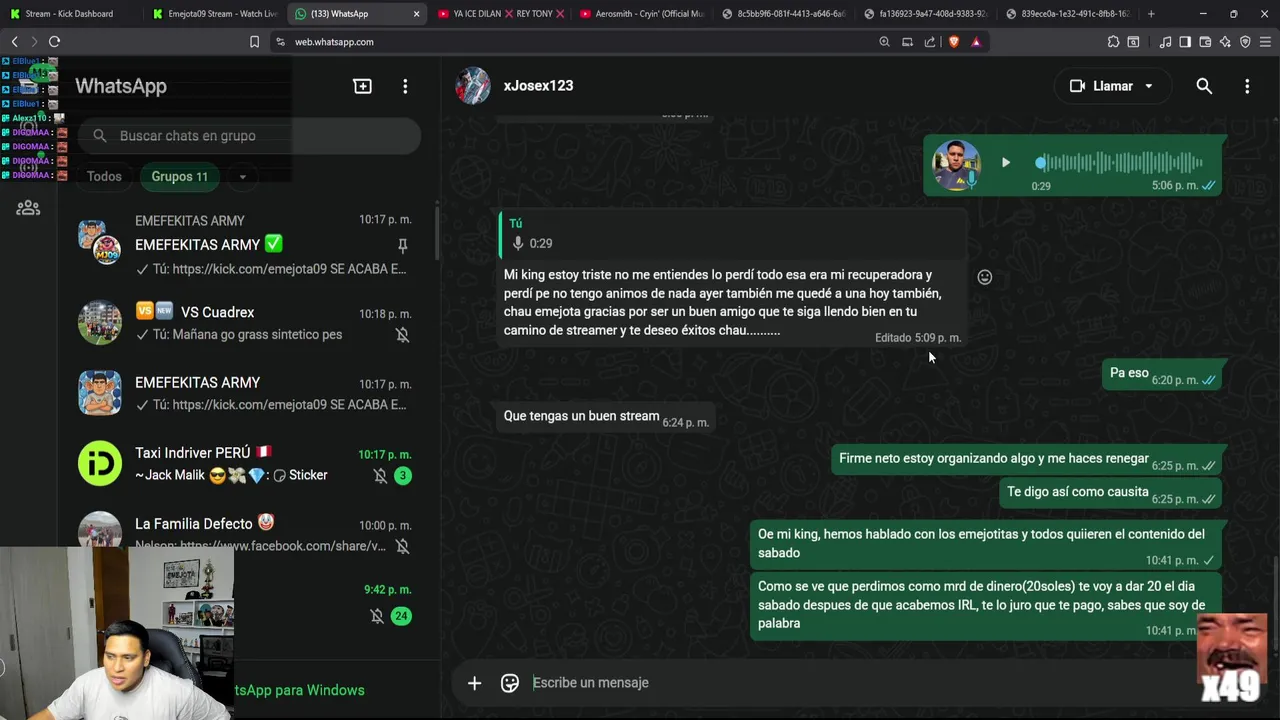Bookmark this page icon
The height and width of the screenshot is (720, 1280).
tap(254, 42)
